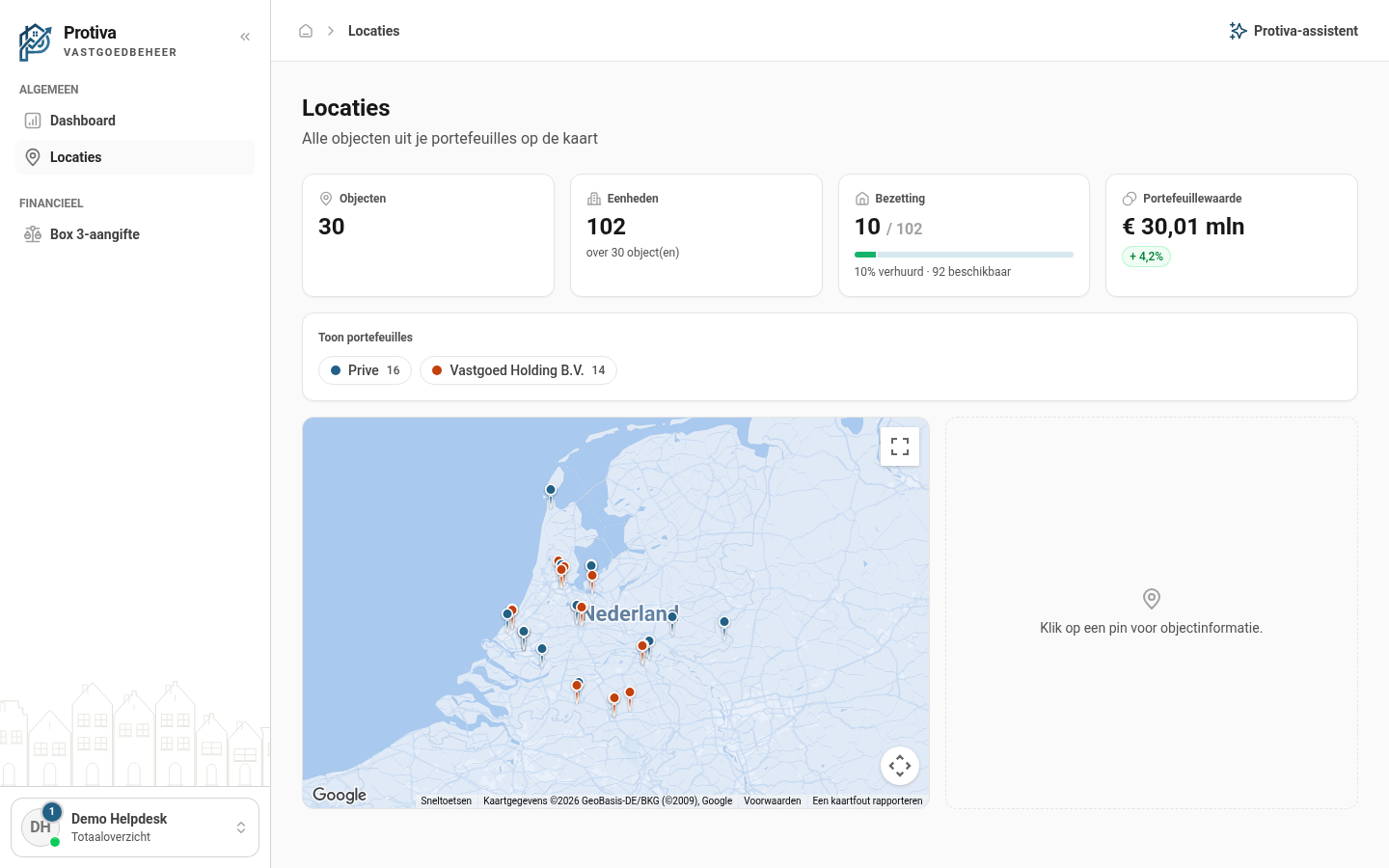Click the value € 30,01 mln

pos(1184,227)
